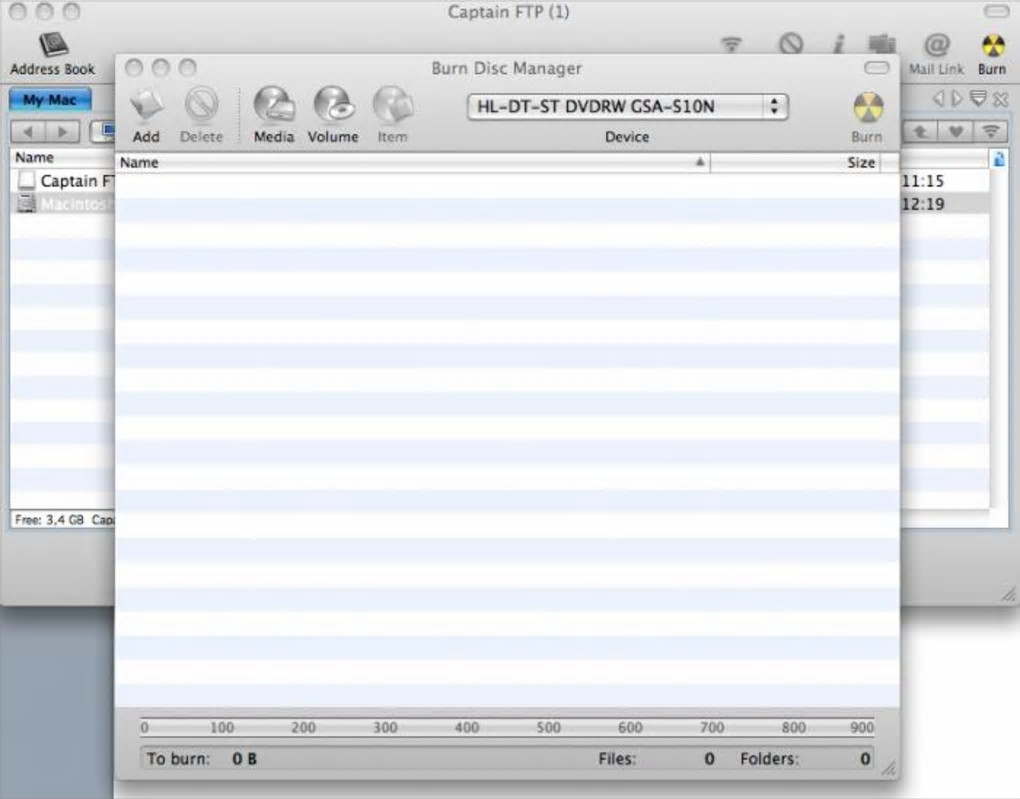Sort the burn list by Name column
The image size is (1020, 799).
click(412, 163)
